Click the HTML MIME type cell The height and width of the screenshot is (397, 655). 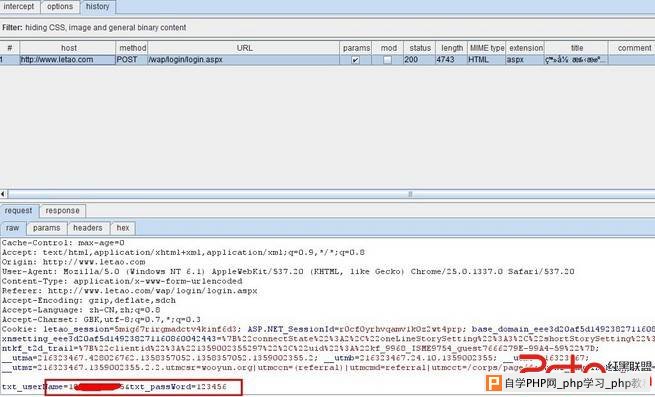pyautogui.click(x=487, y=60)
